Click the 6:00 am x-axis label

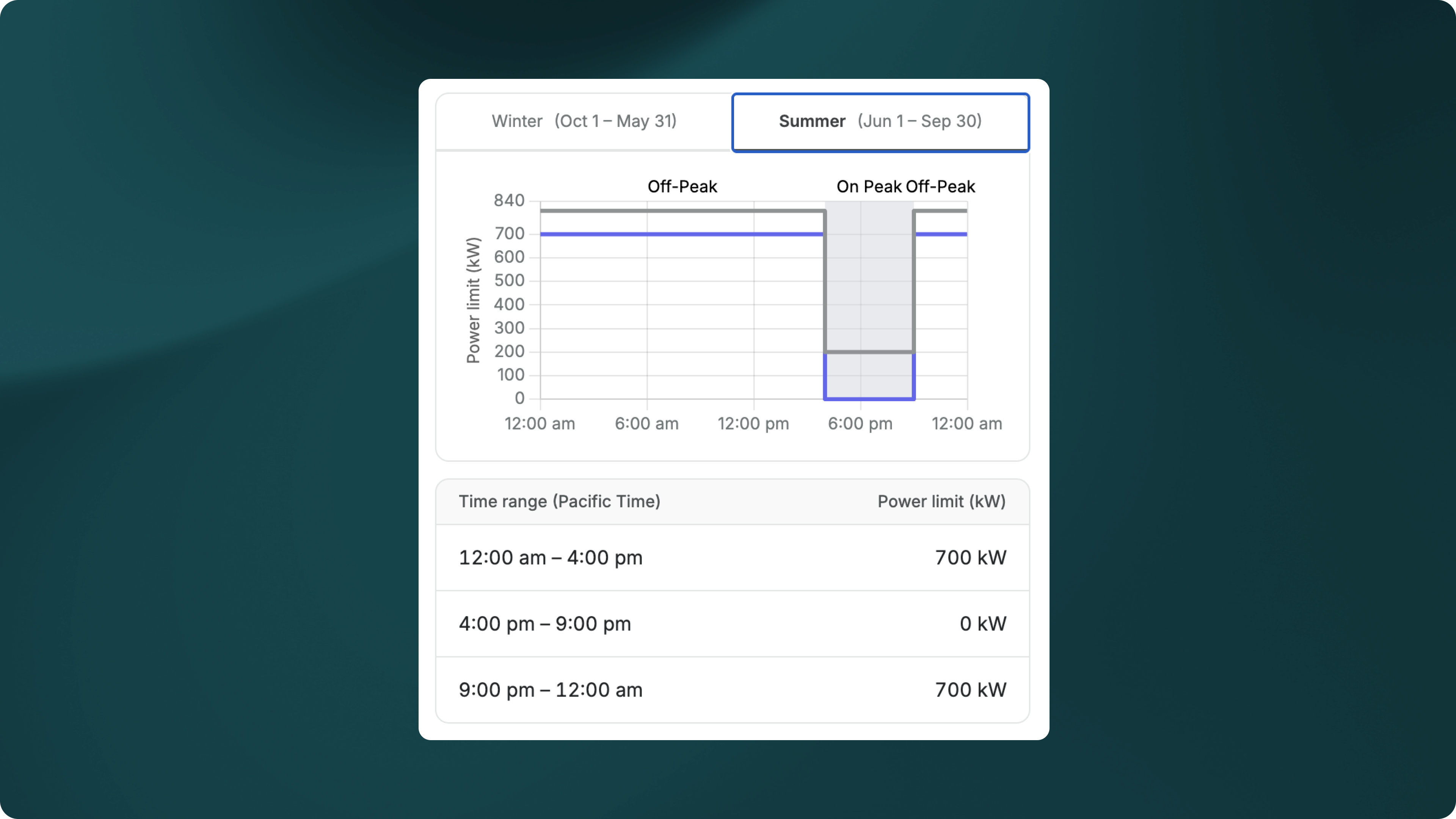coord(646,424)
